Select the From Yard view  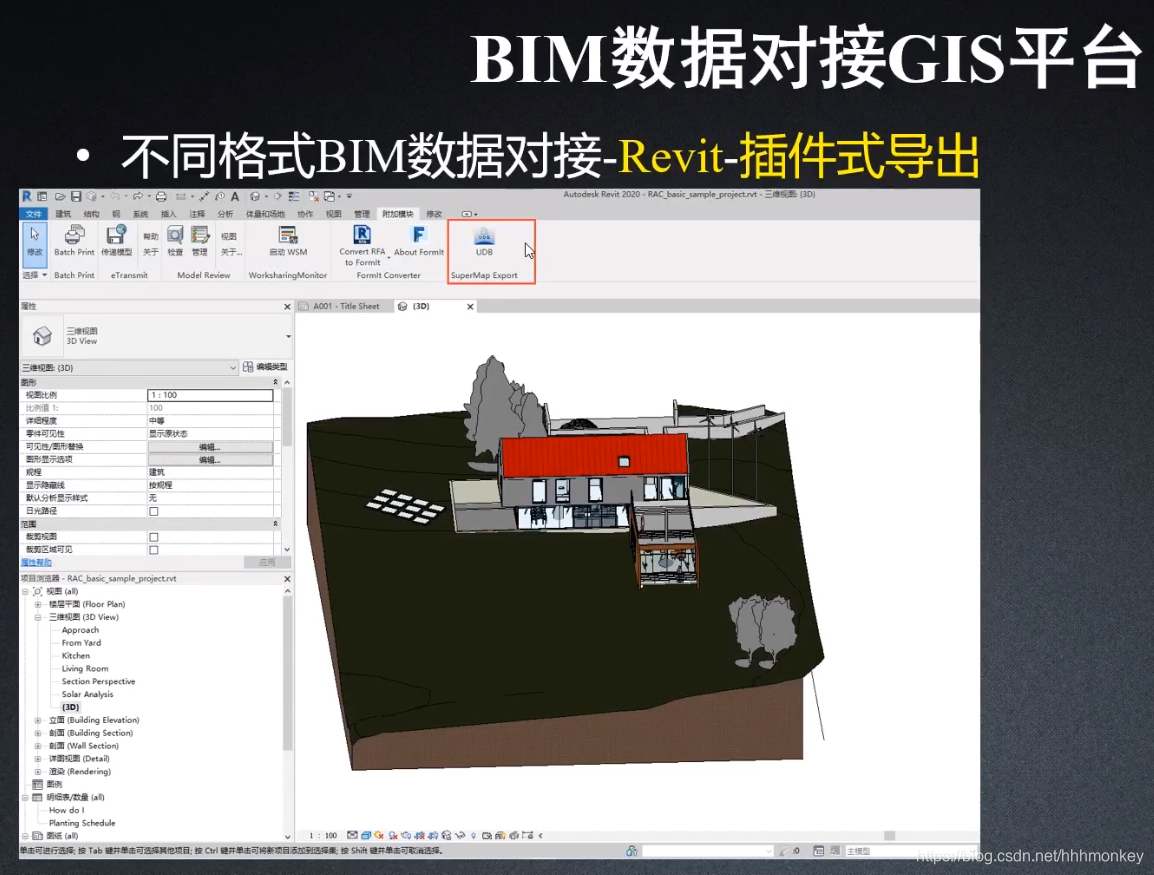[81, 642]
